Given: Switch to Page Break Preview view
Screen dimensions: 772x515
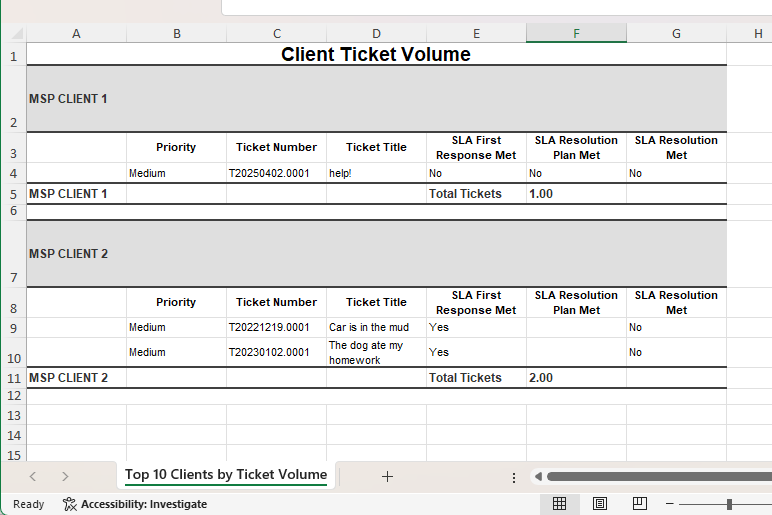Looking at the screenshot, I should coord(640,503).
